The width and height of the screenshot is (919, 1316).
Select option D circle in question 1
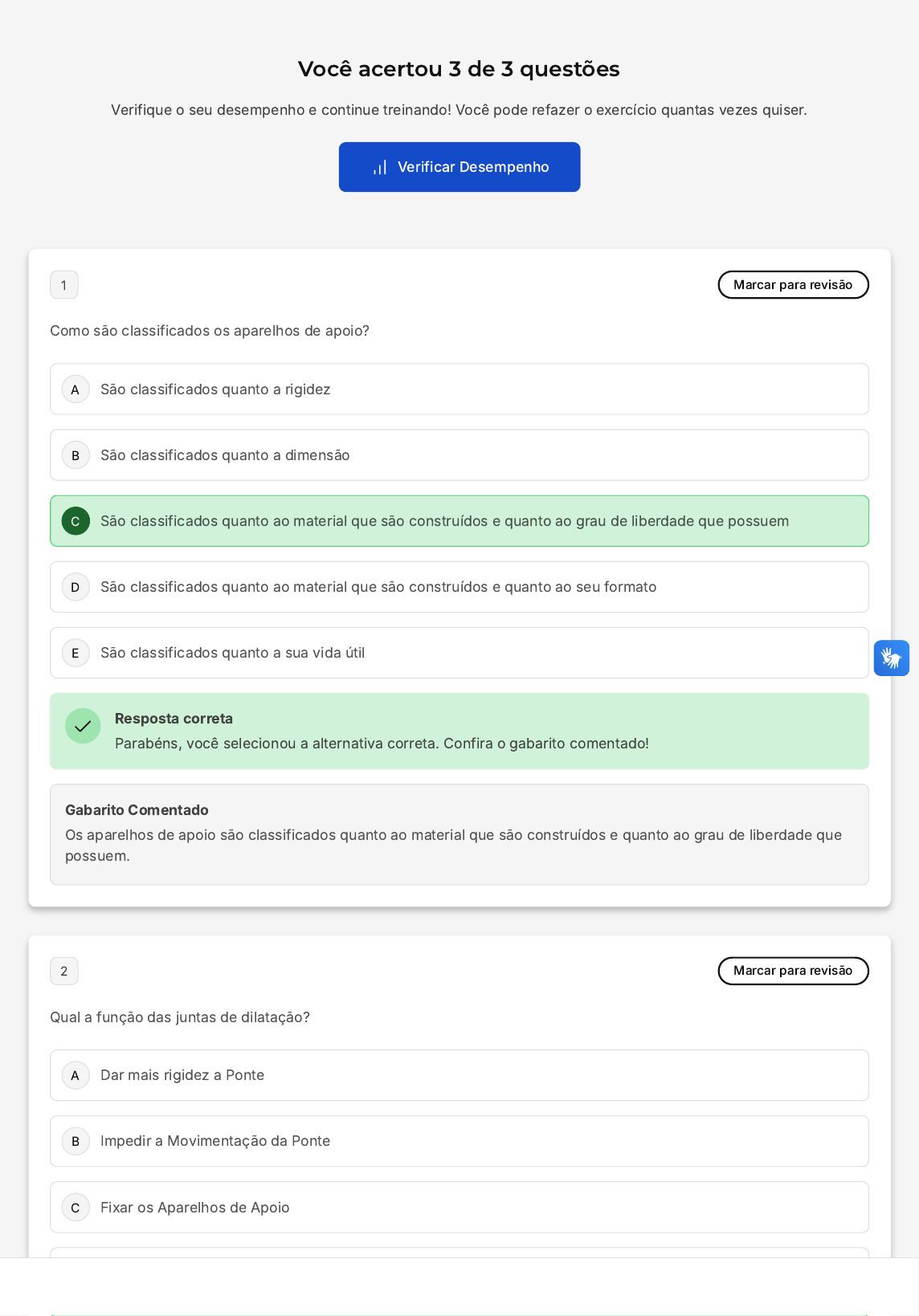pyautogui.click(x=76, y=587)
